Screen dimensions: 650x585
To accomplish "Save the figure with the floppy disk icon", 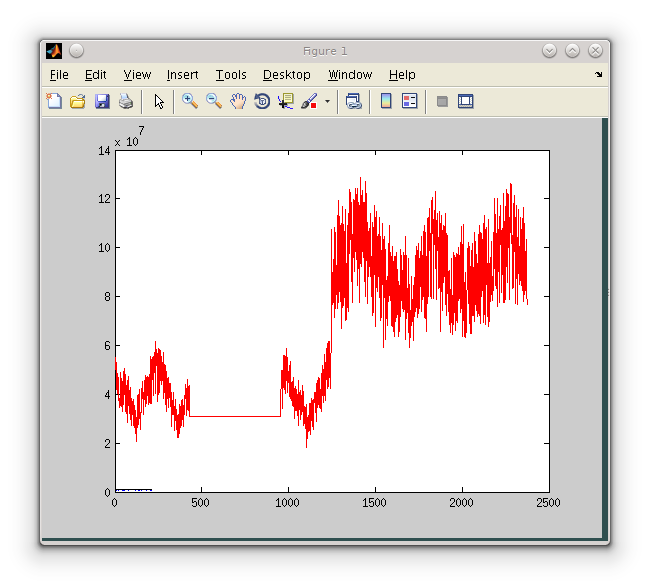I will point(102,101).
